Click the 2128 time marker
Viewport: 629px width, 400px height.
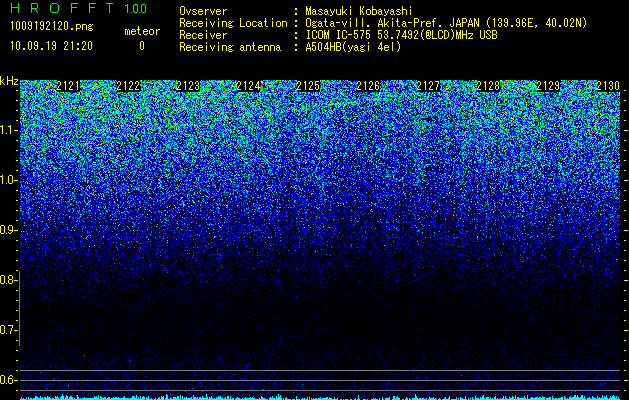[488, 86]
